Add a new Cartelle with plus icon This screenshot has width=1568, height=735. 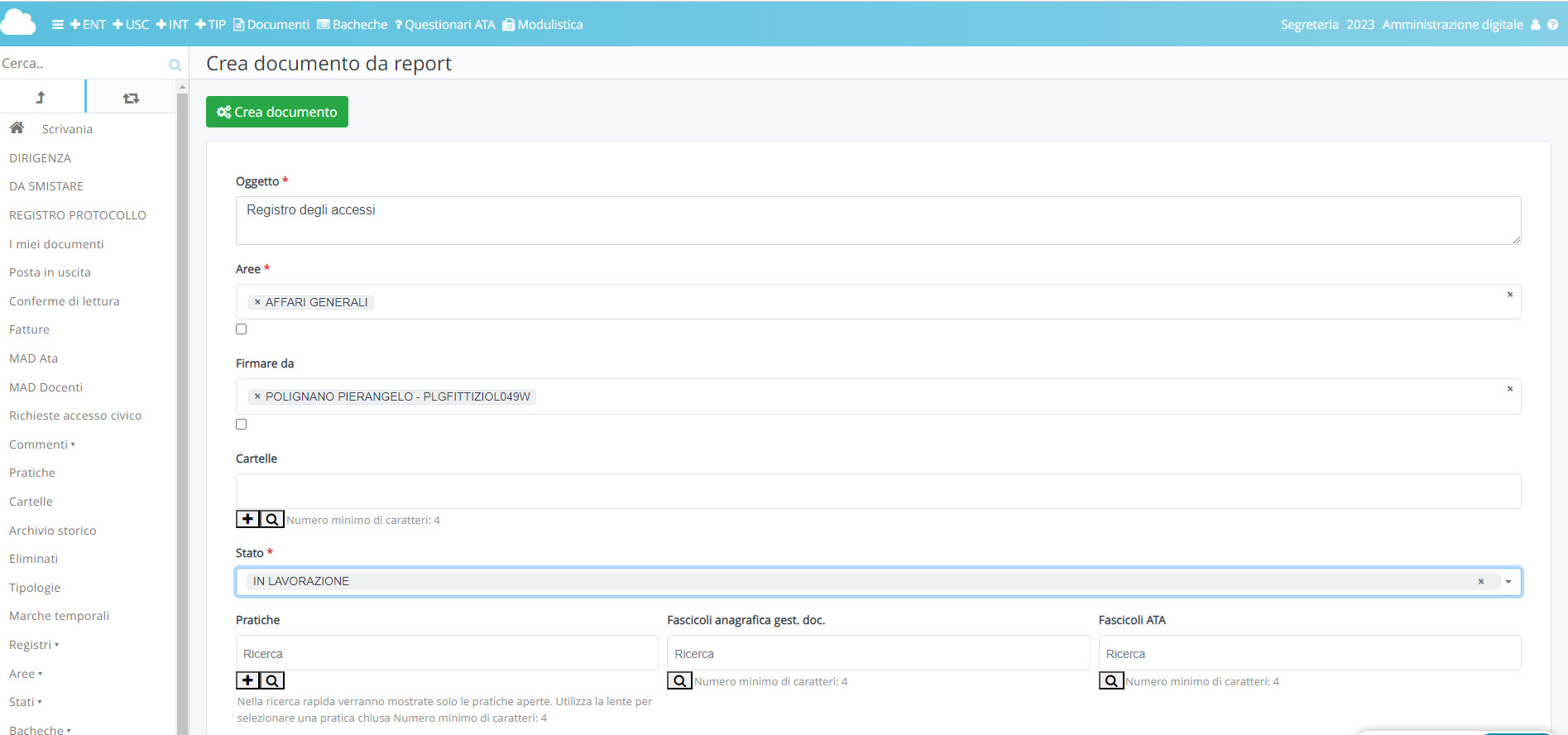click(247, 519)
